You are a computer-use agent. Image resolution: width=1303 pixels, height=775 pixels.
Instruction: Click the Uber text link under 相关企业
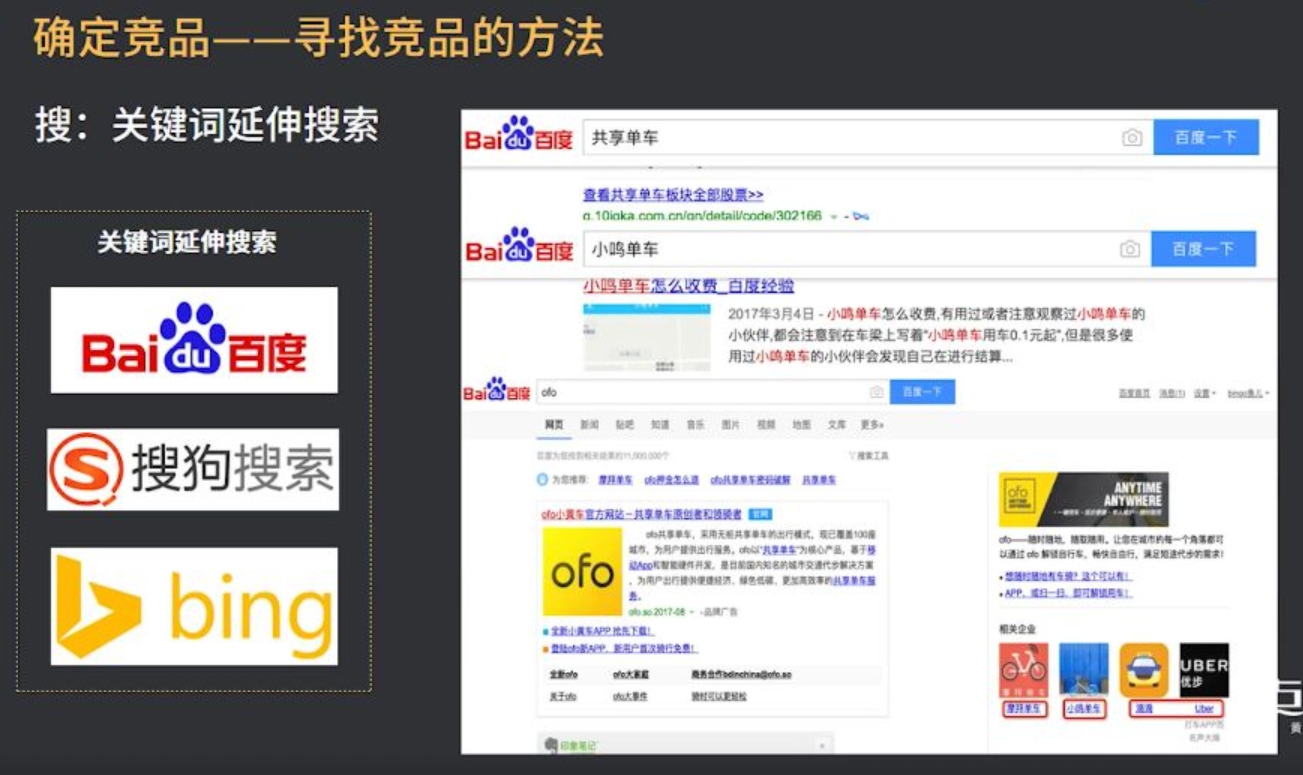click(x=1204, y=709)
